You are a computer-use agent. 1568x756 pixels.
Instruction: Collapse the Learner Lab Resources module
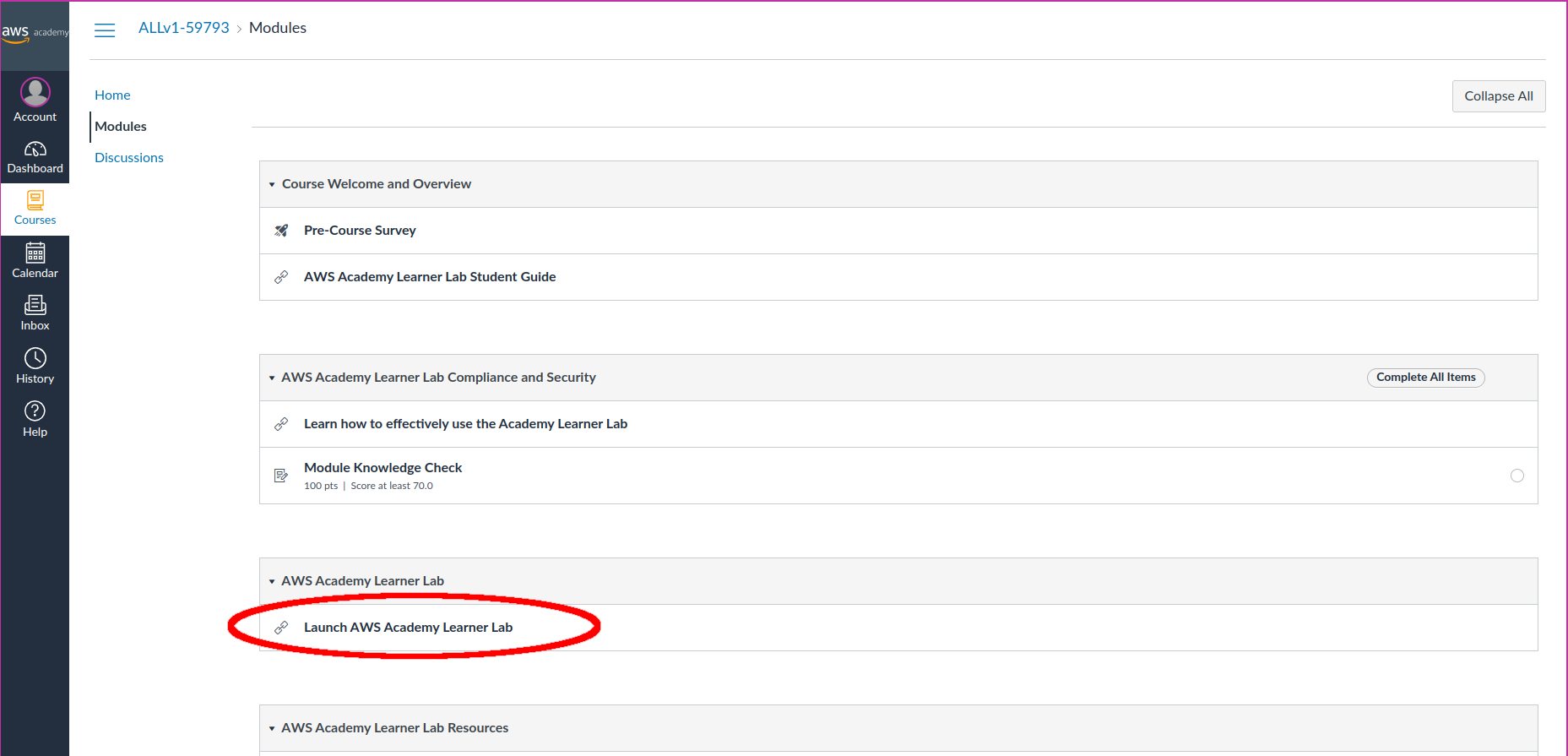pos(272,728)
